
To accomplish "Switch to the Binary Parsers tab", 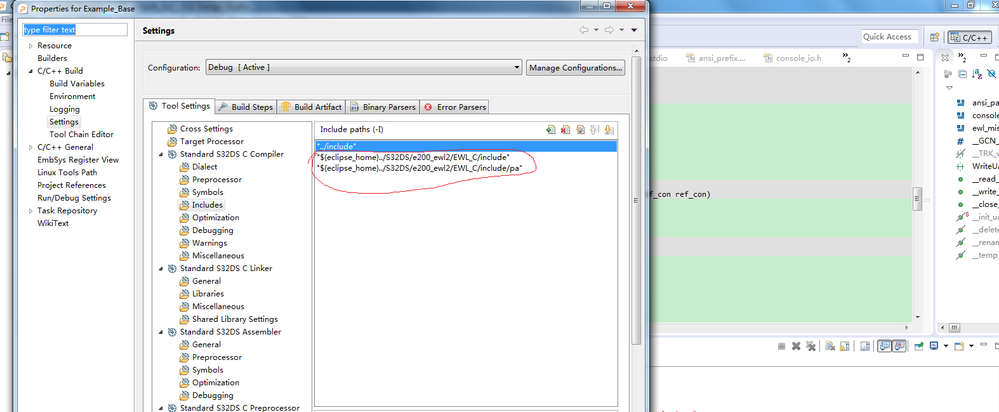I will tap(383, 107).
